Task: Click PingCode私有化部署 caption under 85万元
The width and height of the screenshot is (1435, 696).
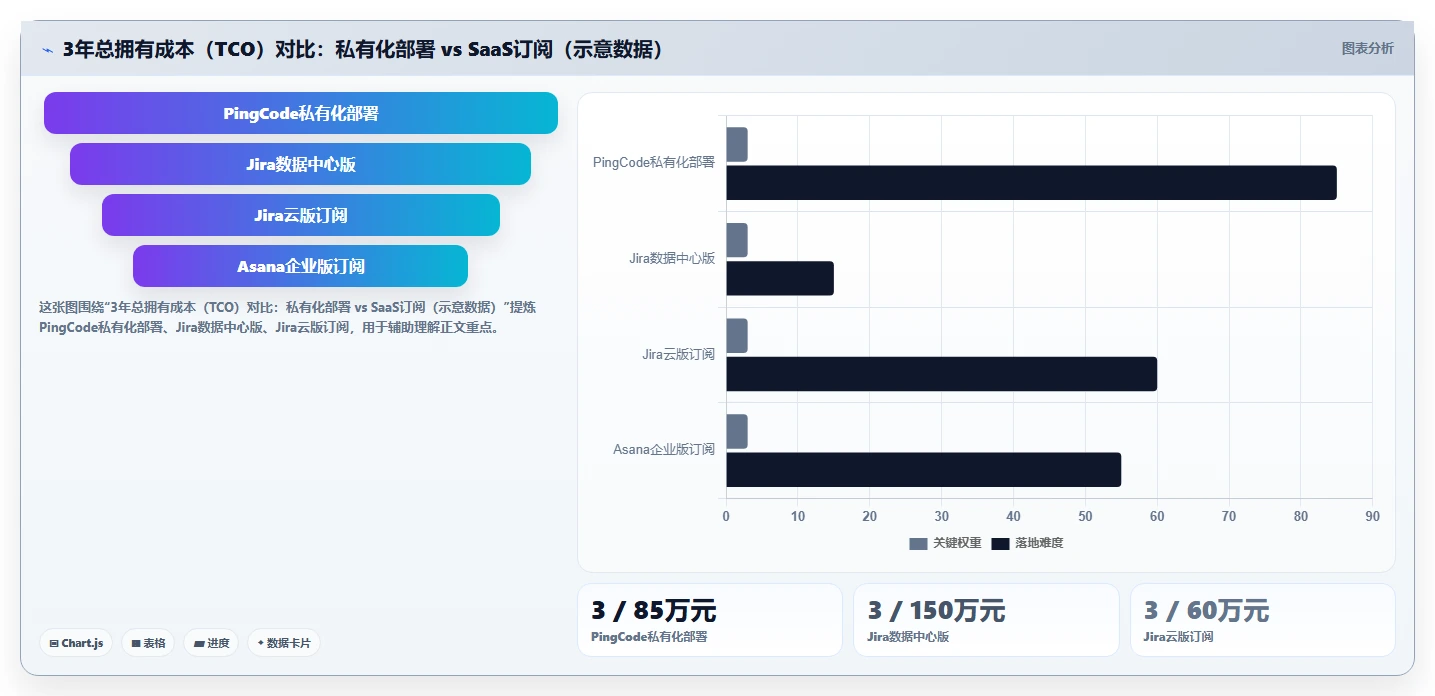Action: click(x=649, y=636)
